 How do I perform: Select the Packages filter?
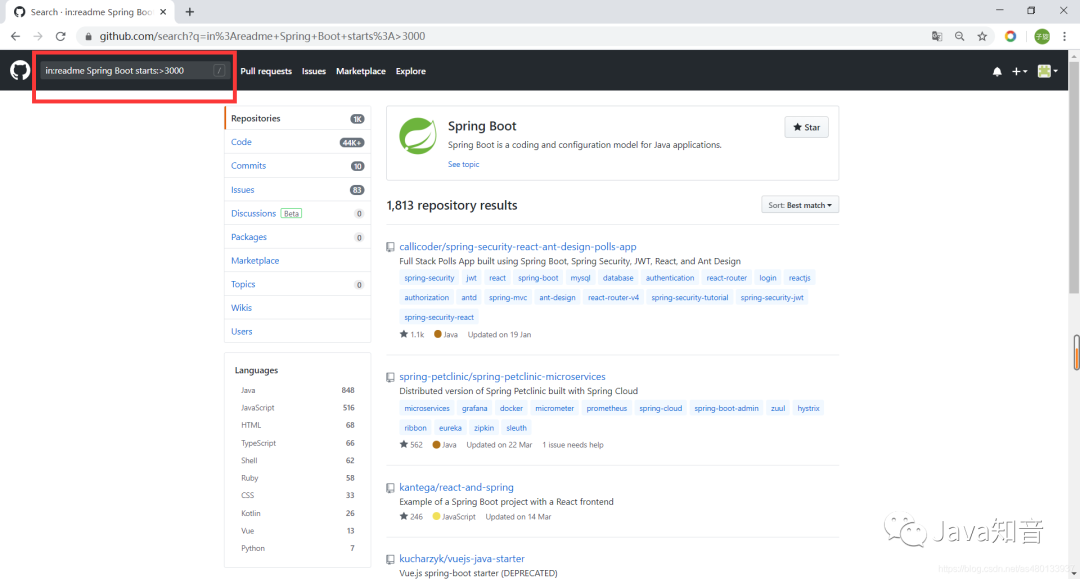298,237
